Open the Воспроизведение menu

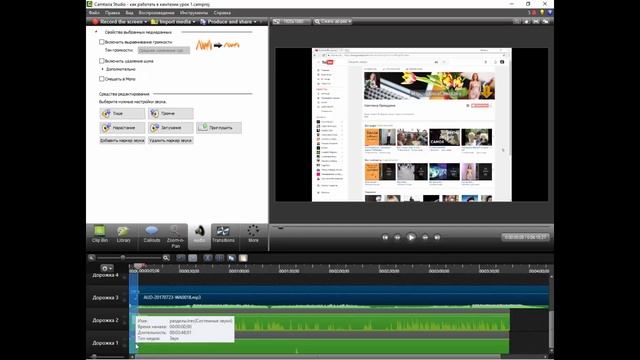(x=156, y=13)
